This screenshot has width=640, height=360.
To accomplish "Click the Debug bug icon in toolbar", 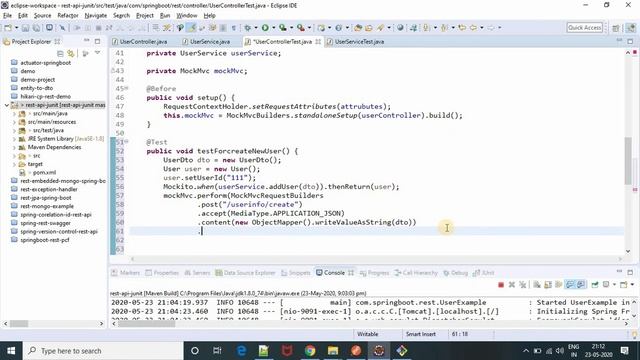I will 248,28.
